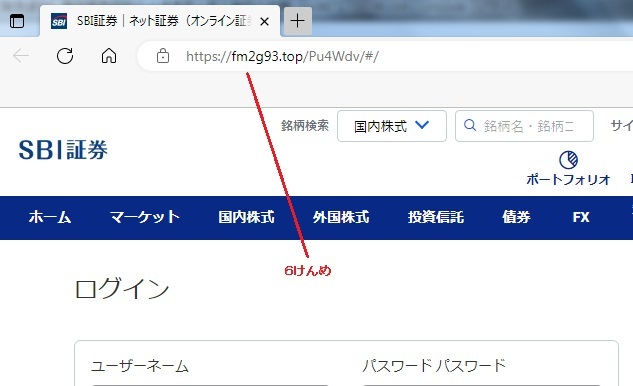Open the 国内株式 dropdown selector
This screenshot has height=386, width=633.
coord(392,126)
